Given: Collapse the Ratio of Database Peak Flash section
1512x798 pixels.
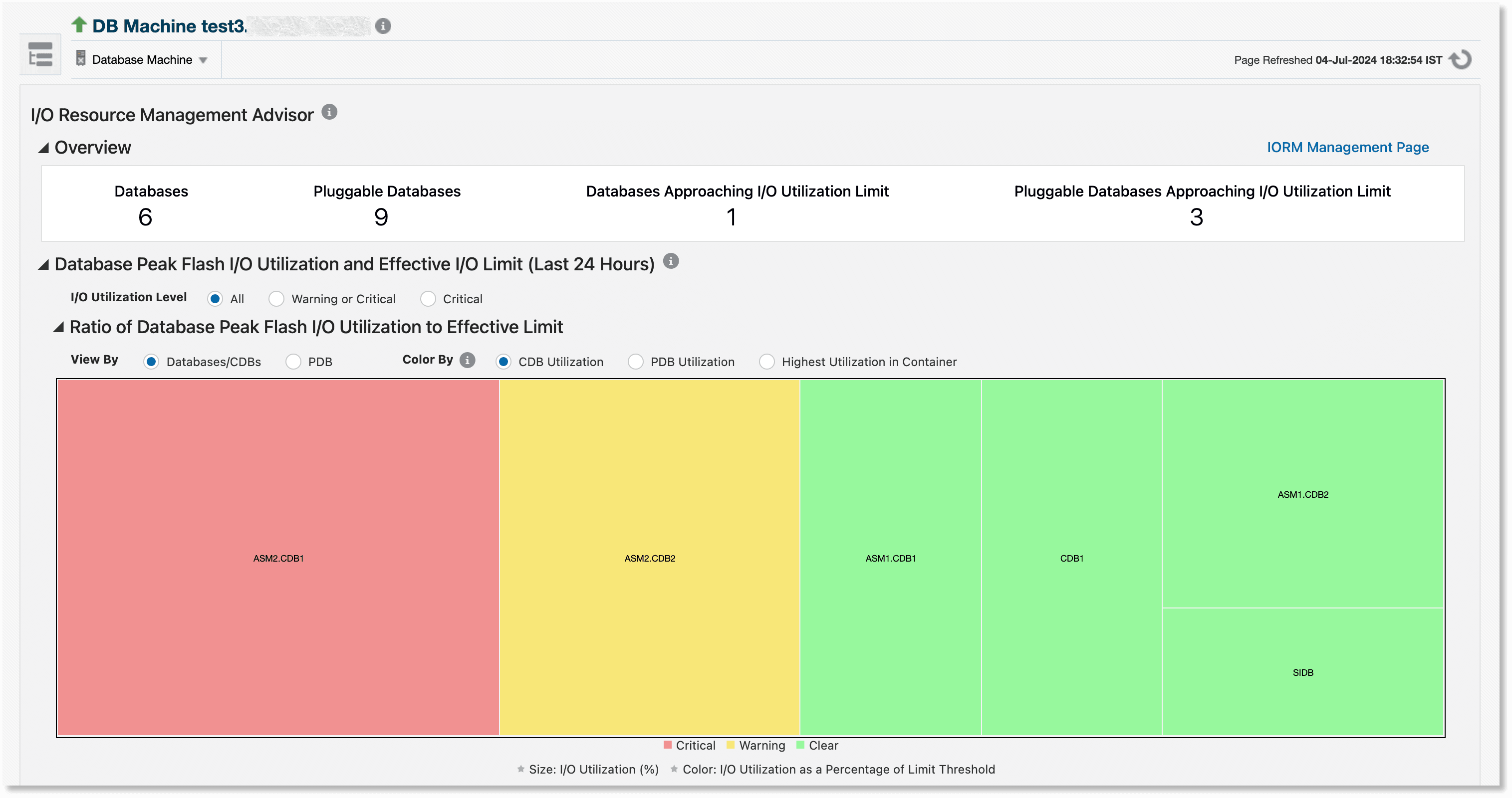Looking at the screenshot, I should click(59, 327).
